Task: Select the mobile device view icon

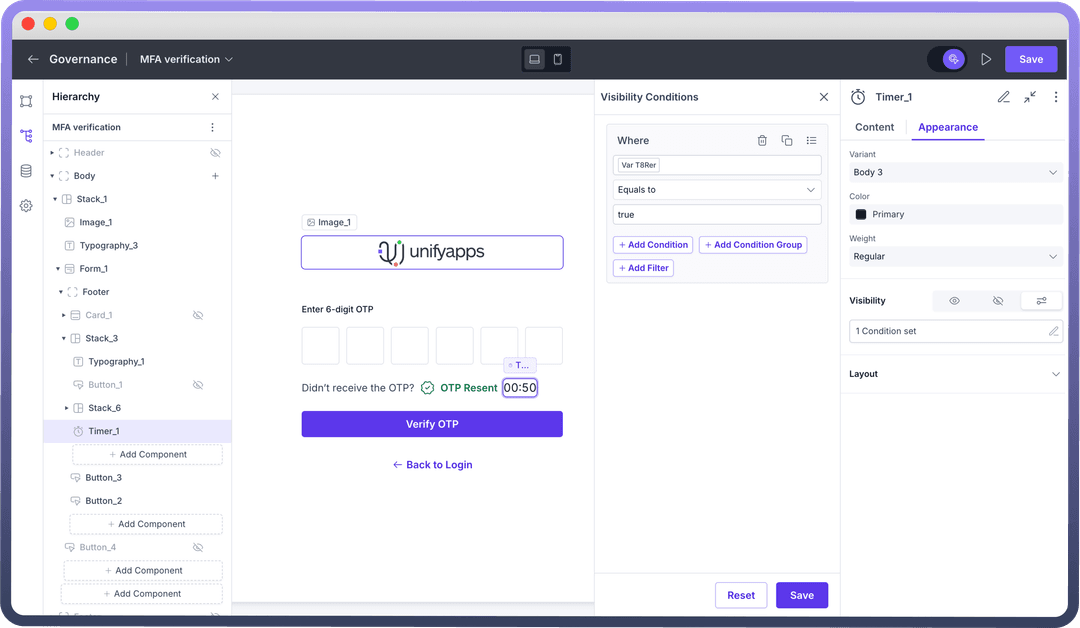Action: point(558,60)
